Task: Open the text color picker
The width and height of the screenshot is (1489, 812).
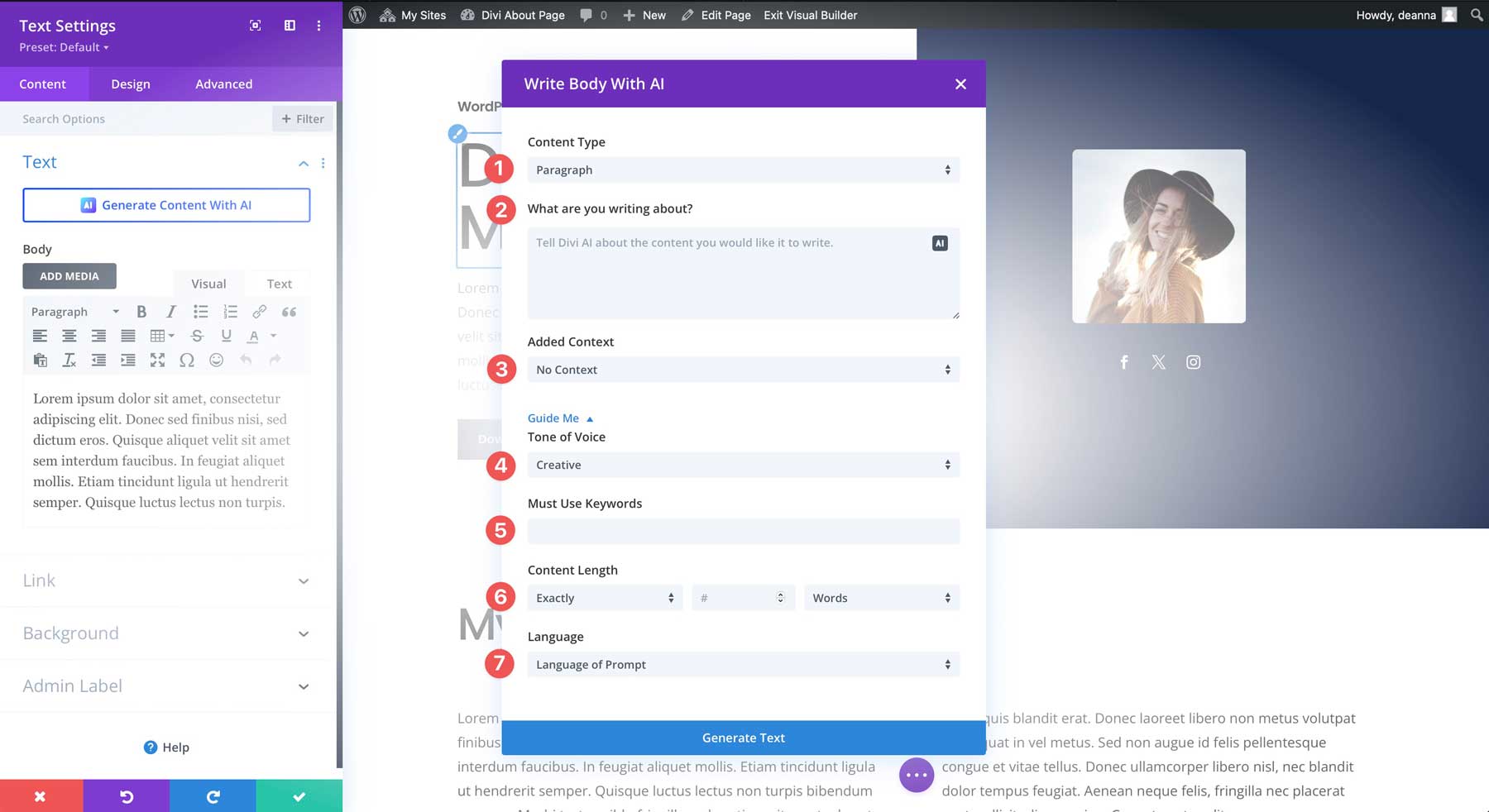Action: 252,337
